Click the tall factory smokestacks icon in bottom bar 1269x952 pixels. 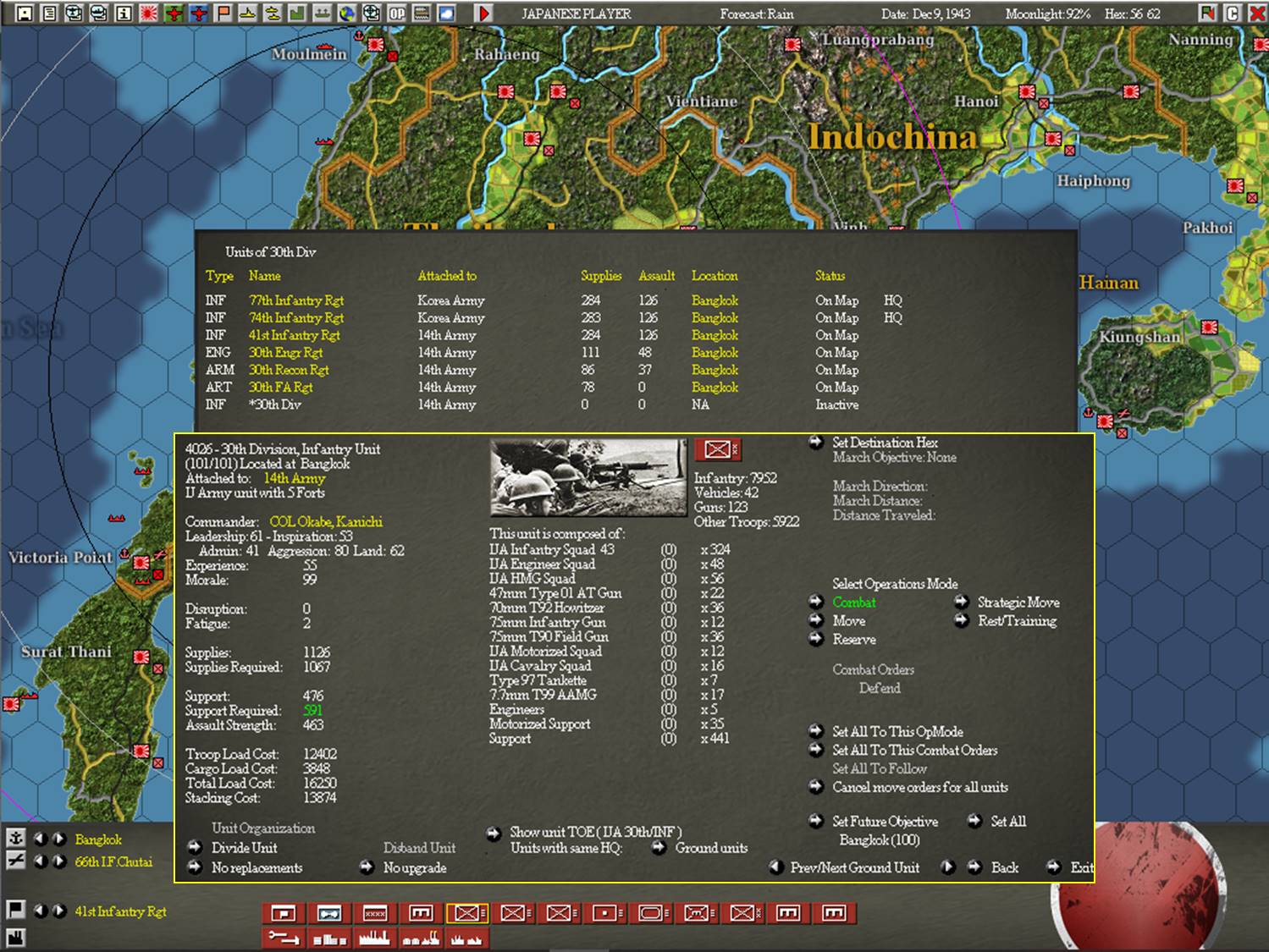pyautogui.click(x=375, y=938)
